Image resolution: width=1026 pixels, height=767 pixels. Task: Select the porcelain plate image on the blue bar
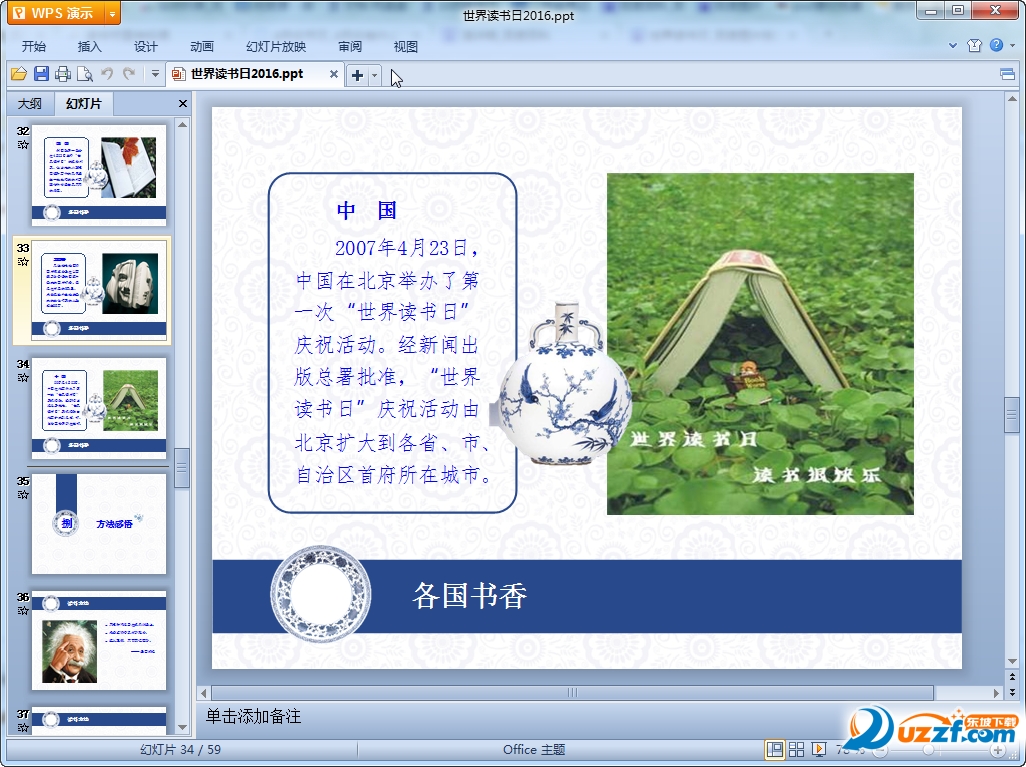click(x=321, y=594)
